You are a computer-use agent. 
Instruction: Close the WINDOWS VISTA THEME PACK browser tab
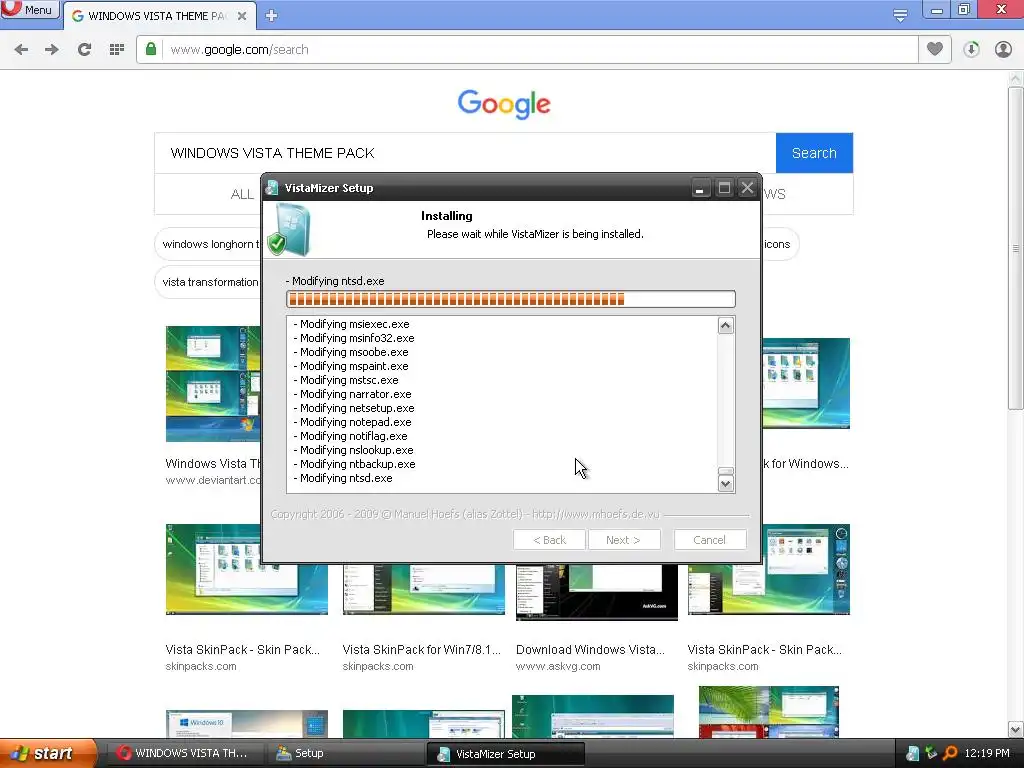[242, 16]
